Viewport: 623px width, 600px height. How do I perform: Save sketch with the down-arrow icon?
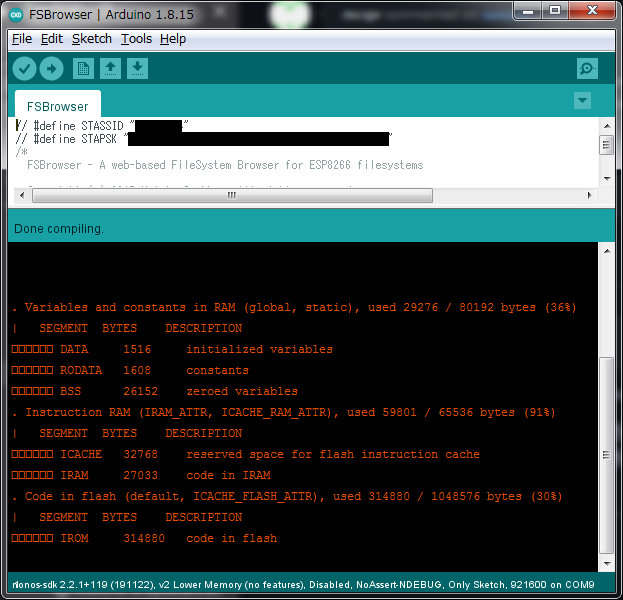(x=137, y=69)
